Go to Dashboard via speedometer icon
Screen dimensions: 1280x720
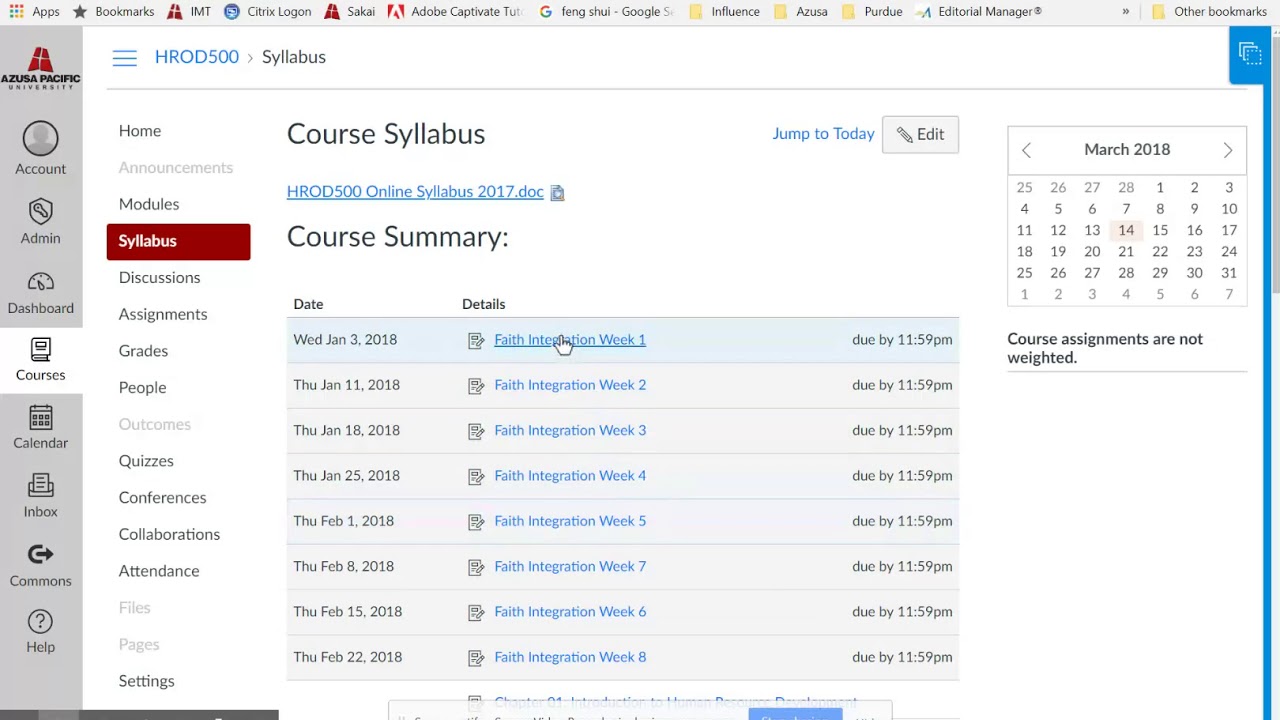tap(40, 282)
